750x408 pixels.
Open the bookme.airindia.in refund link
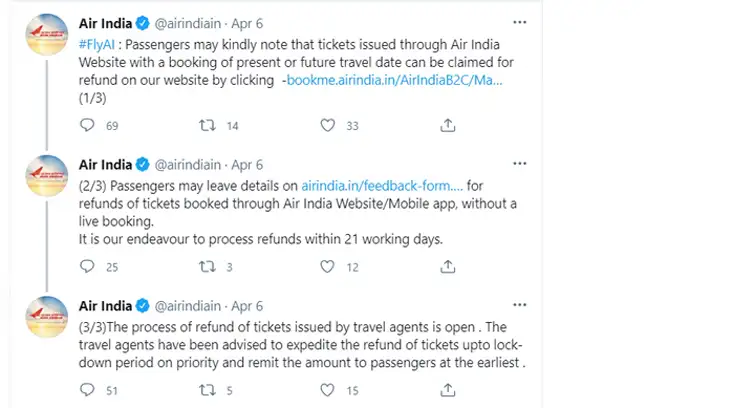pos(395,80)
